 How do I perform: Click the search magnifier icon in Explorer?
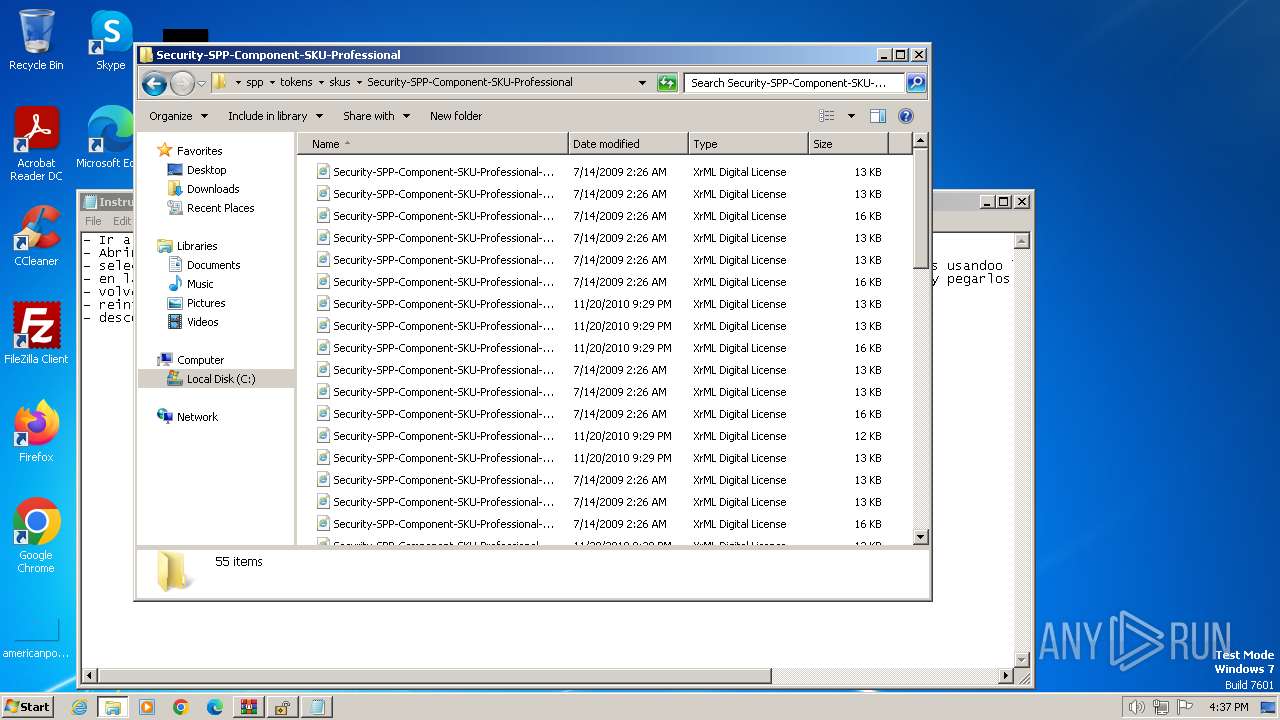[x=916, y=83]
